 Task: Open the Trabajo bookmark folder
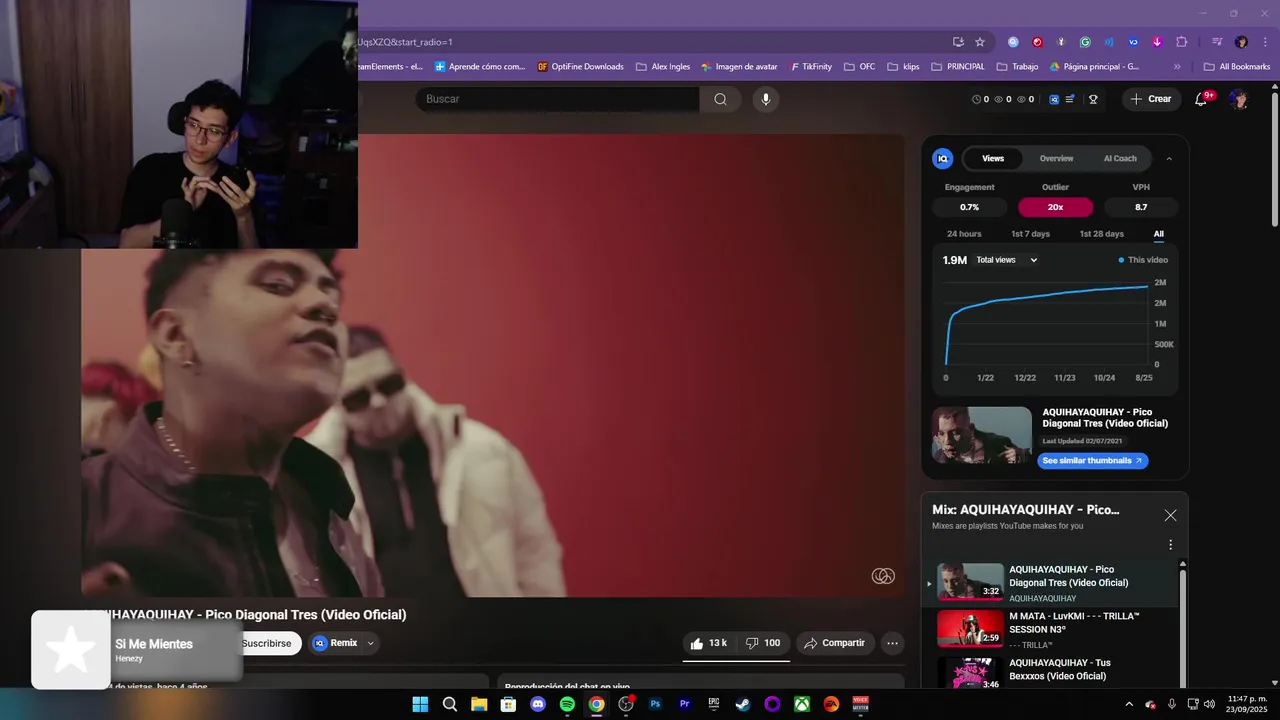click(1016, 67)
